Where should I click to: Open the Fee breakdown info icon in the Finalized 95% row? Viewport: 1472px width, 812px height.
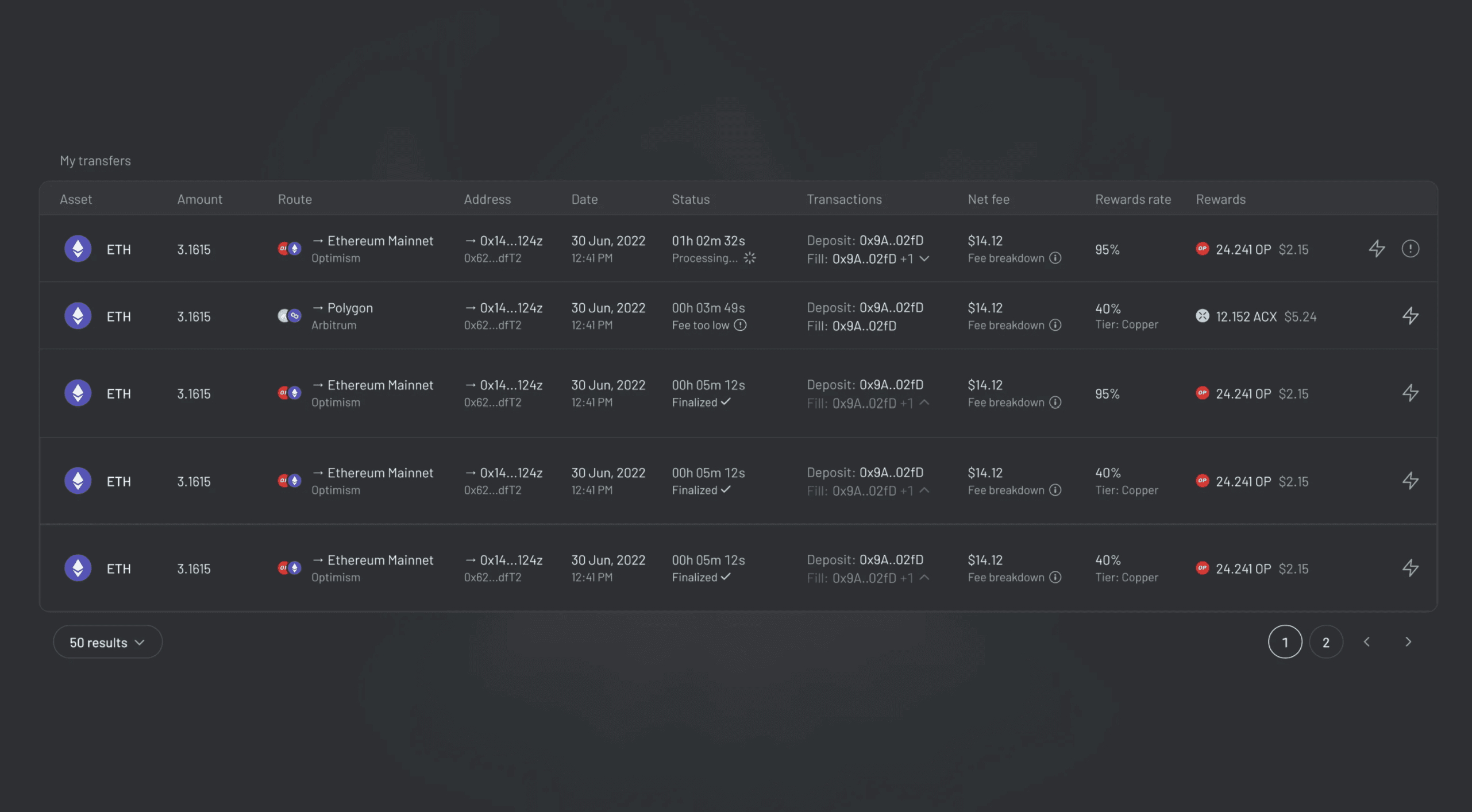(1055, 402)
